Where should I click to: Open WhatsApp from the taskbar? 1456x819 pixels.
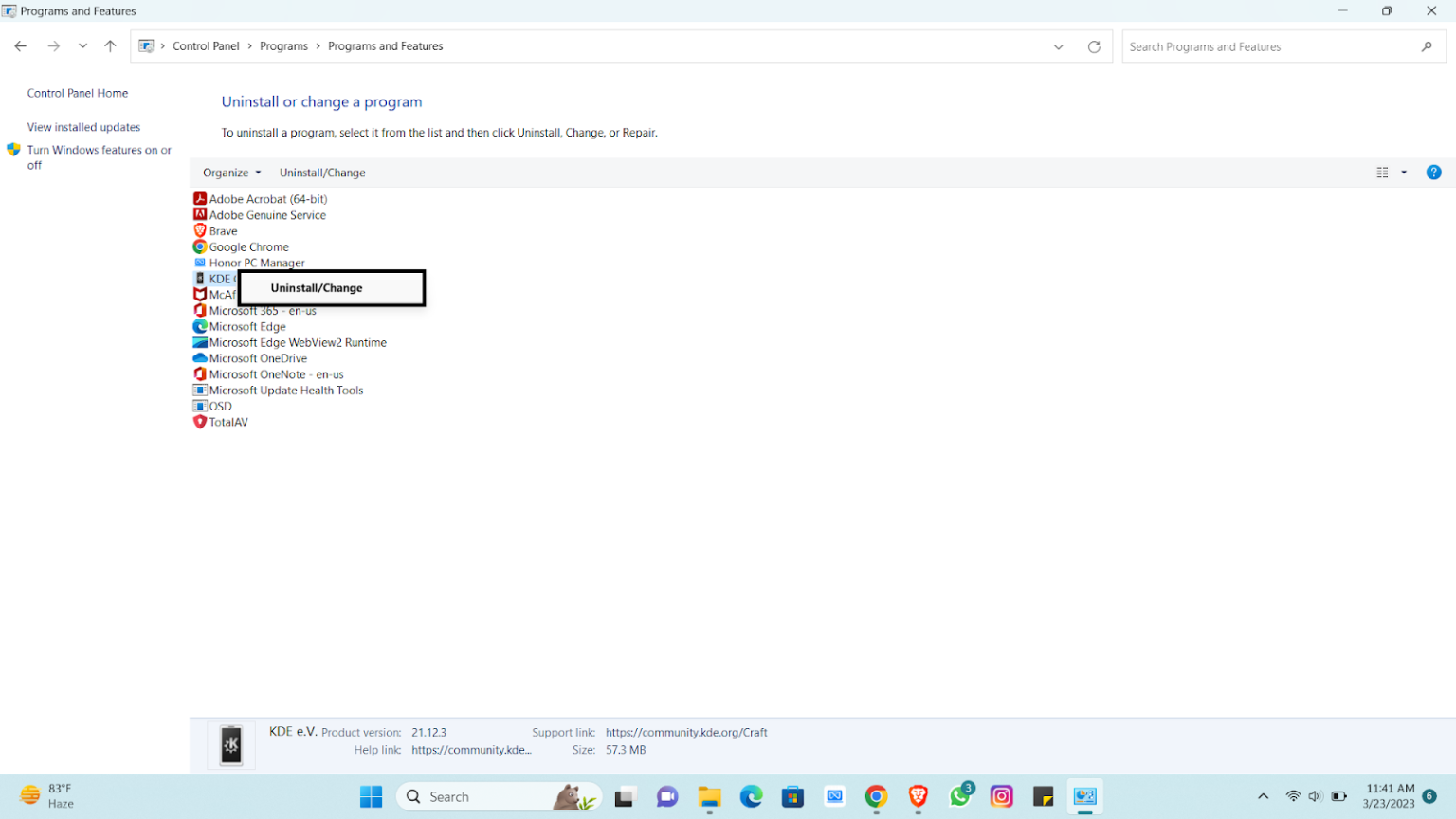pos(960,796)
